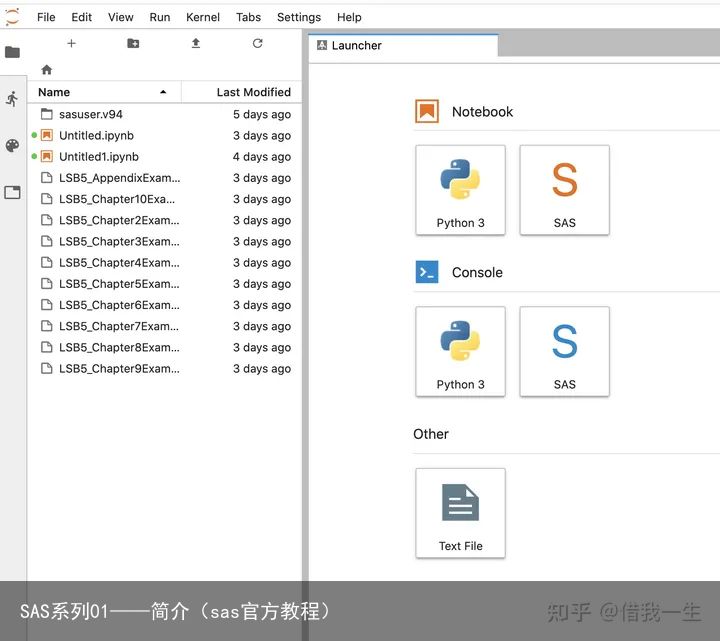The width and height of the screenshot is (720, 641).
Task: Click the Upload Files icon
Action: coord(196,43)
